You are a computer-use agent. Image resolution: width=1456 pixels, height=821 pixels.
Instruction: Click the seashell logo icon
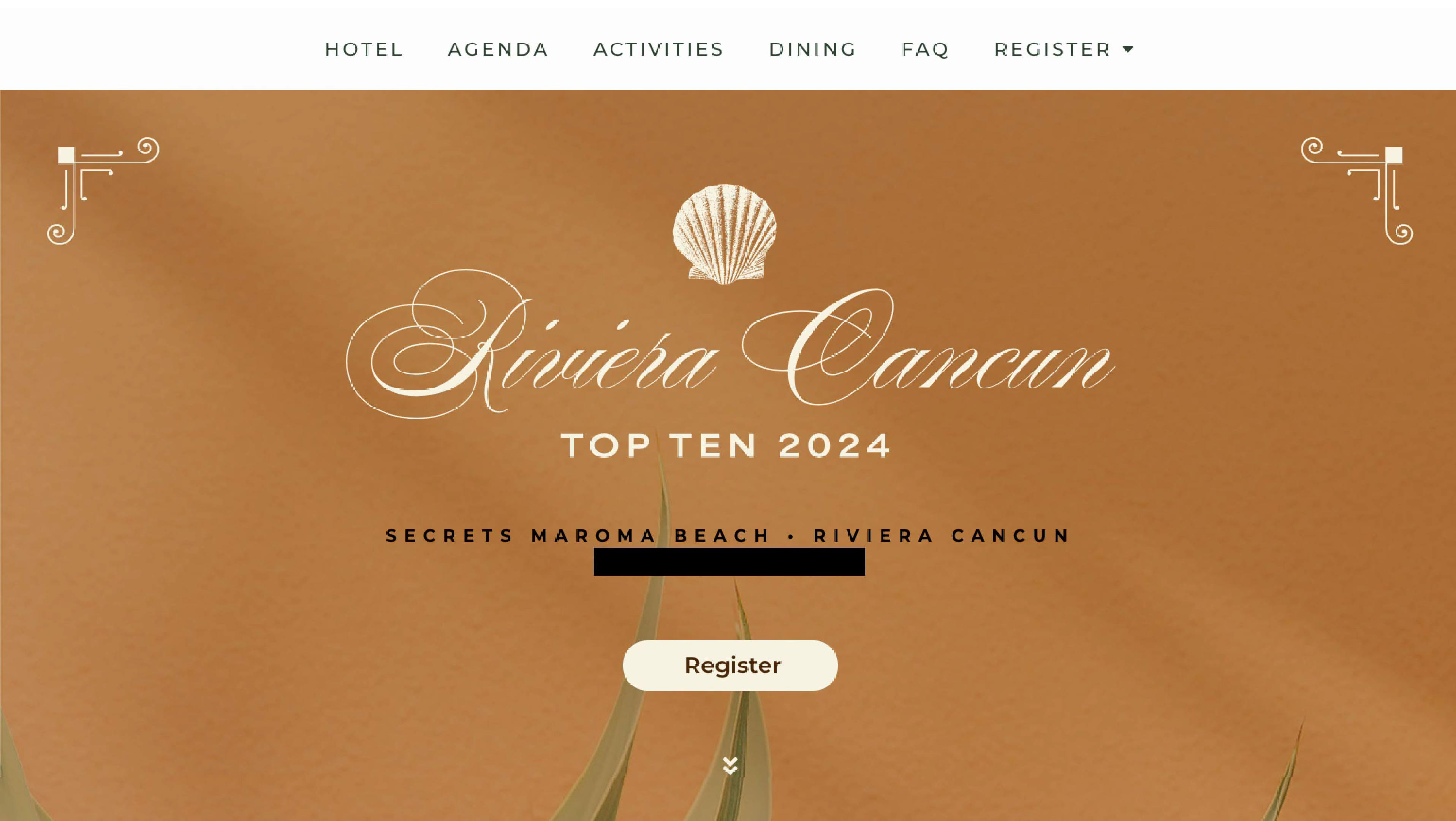(725, 233)
